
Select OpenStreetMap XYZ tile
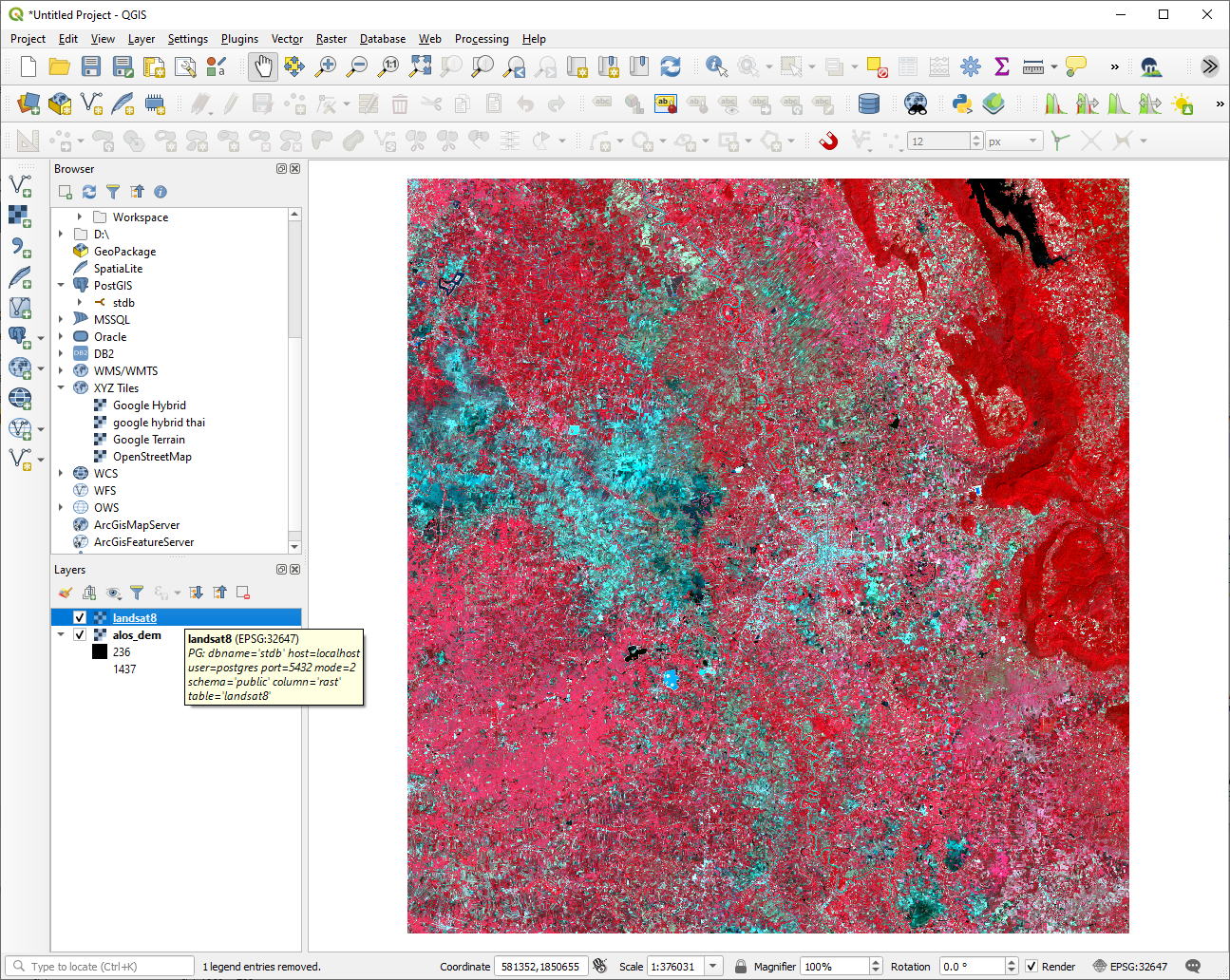(x=152, y=456)
